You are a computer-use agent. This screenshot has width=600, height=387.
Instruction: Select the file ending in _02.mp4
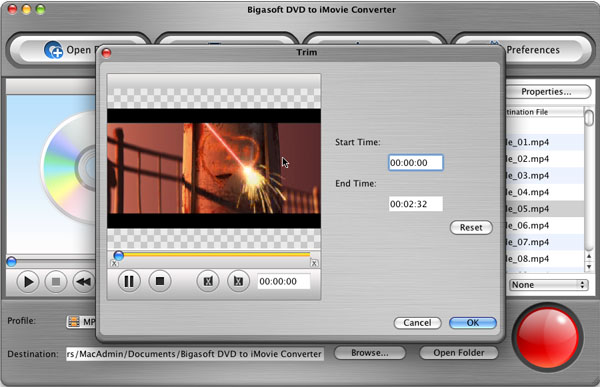[545, 159]
